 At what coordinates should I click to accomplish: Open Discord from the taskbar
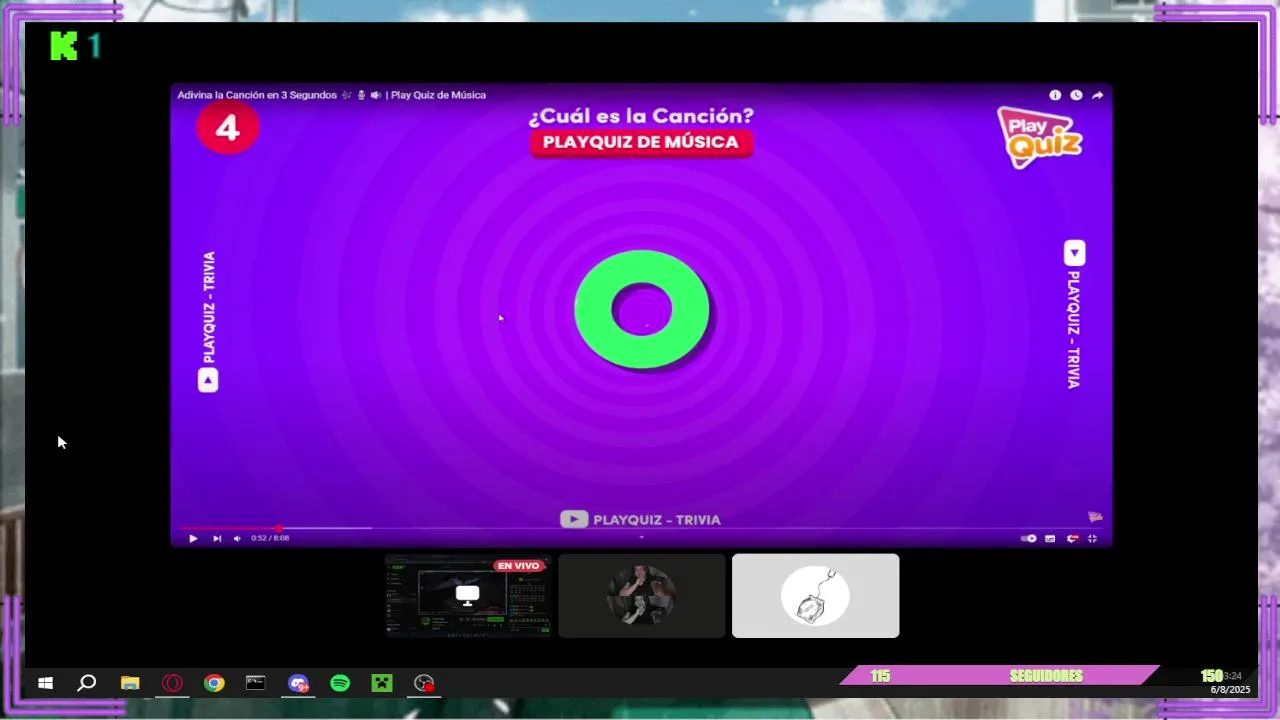(298, 683)
